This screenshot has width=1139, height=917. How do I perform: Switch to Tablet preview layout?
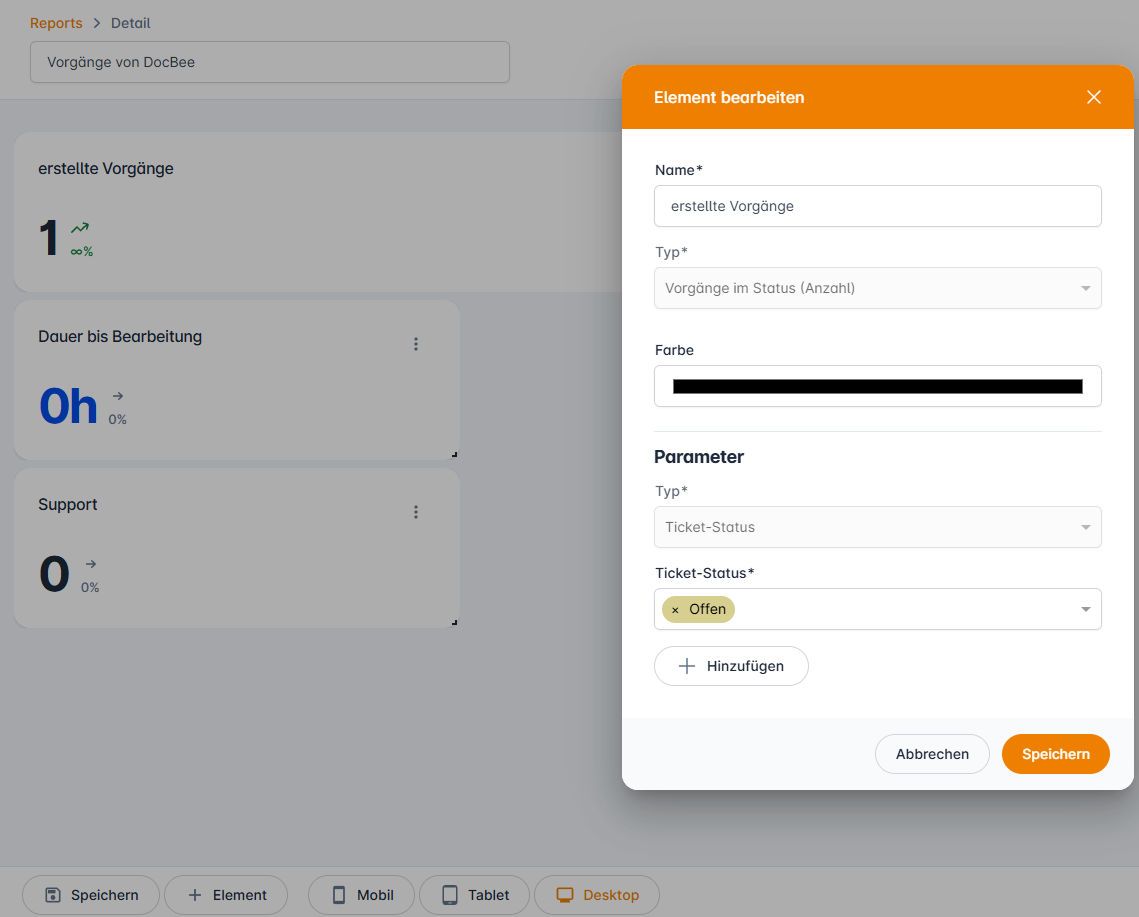474,895
